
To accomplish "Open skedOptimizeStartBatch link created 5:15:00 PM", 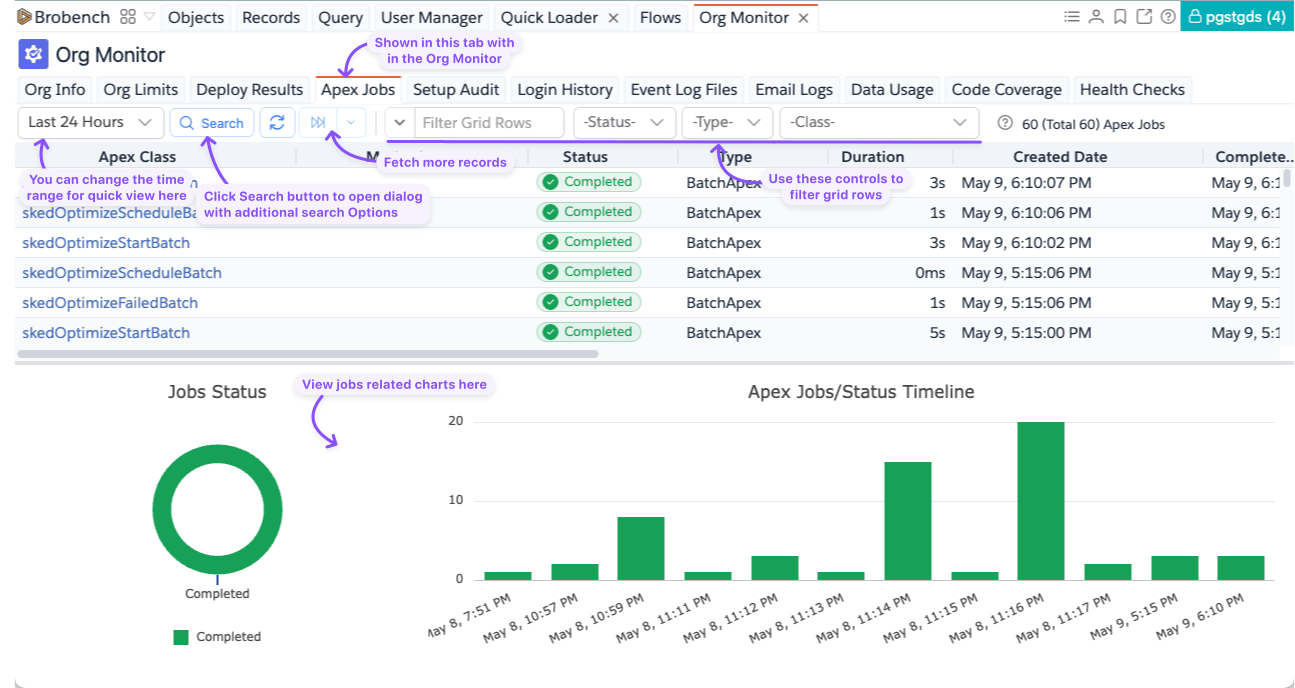I will pyautogui.click(x=106, y=333).
